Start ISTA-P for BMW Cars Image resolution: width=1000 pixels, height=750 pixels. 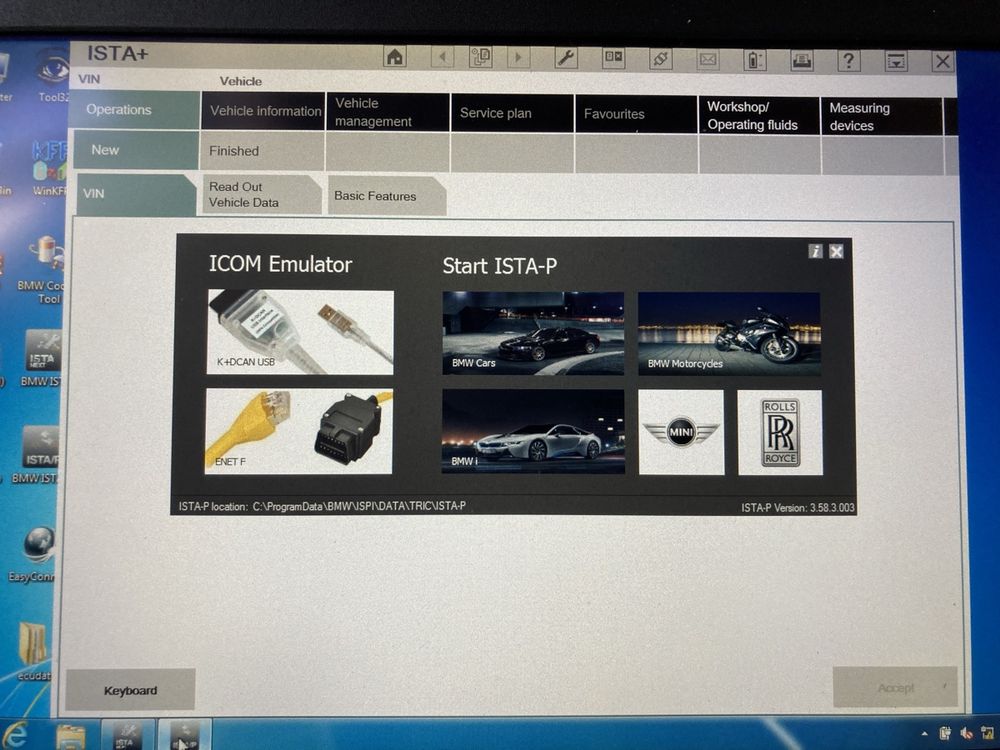tap(533, 333)
